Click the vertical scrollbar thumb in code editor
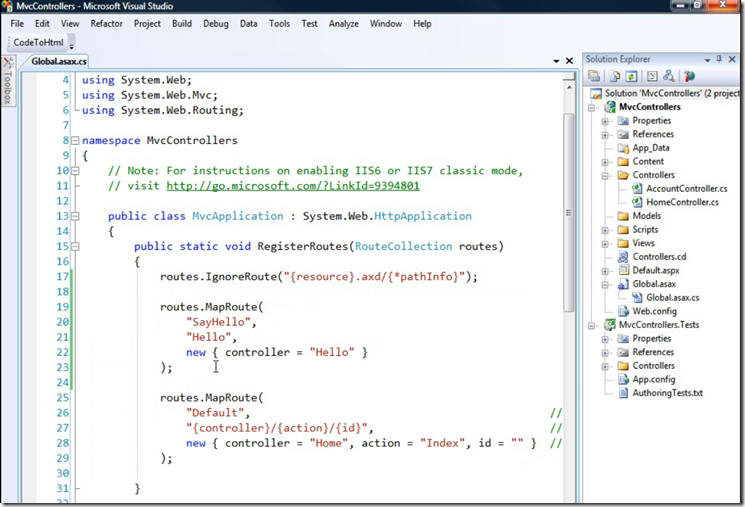The image size is (745, 507). pos(569,212)
